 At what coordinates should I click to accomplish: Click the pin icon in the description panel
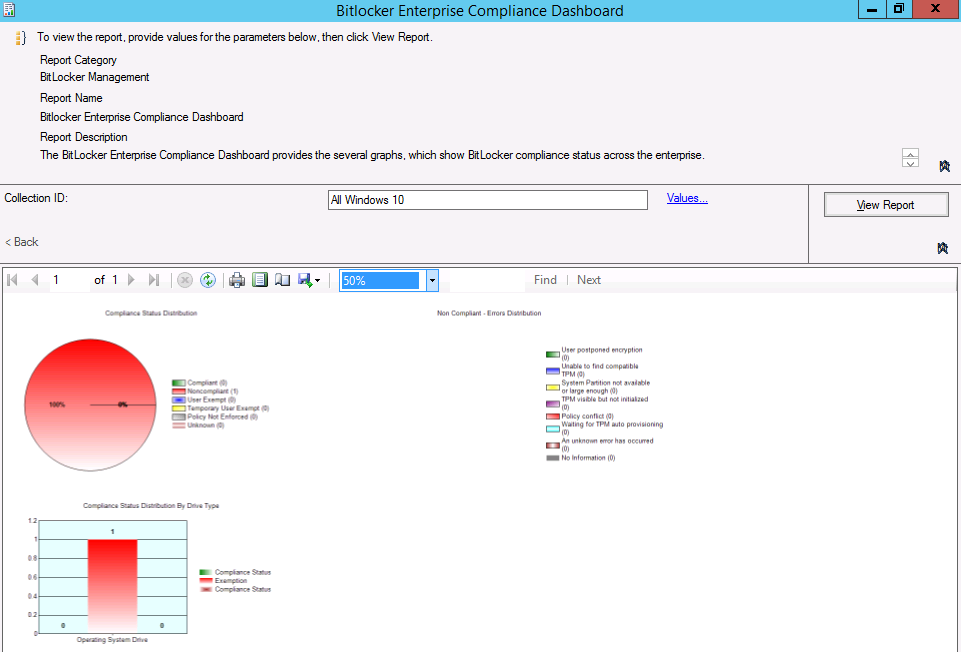pos(944,166)
